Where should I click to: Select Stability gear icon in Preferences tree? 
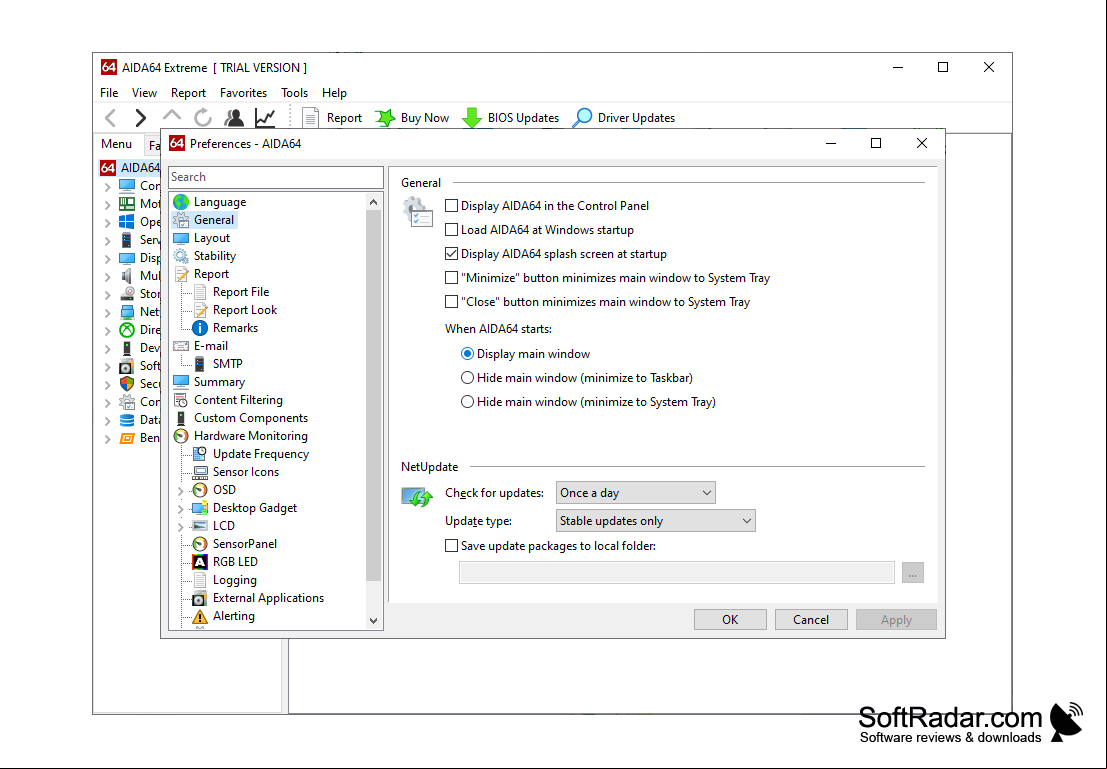pyautogui.click(x=181, y=256)
